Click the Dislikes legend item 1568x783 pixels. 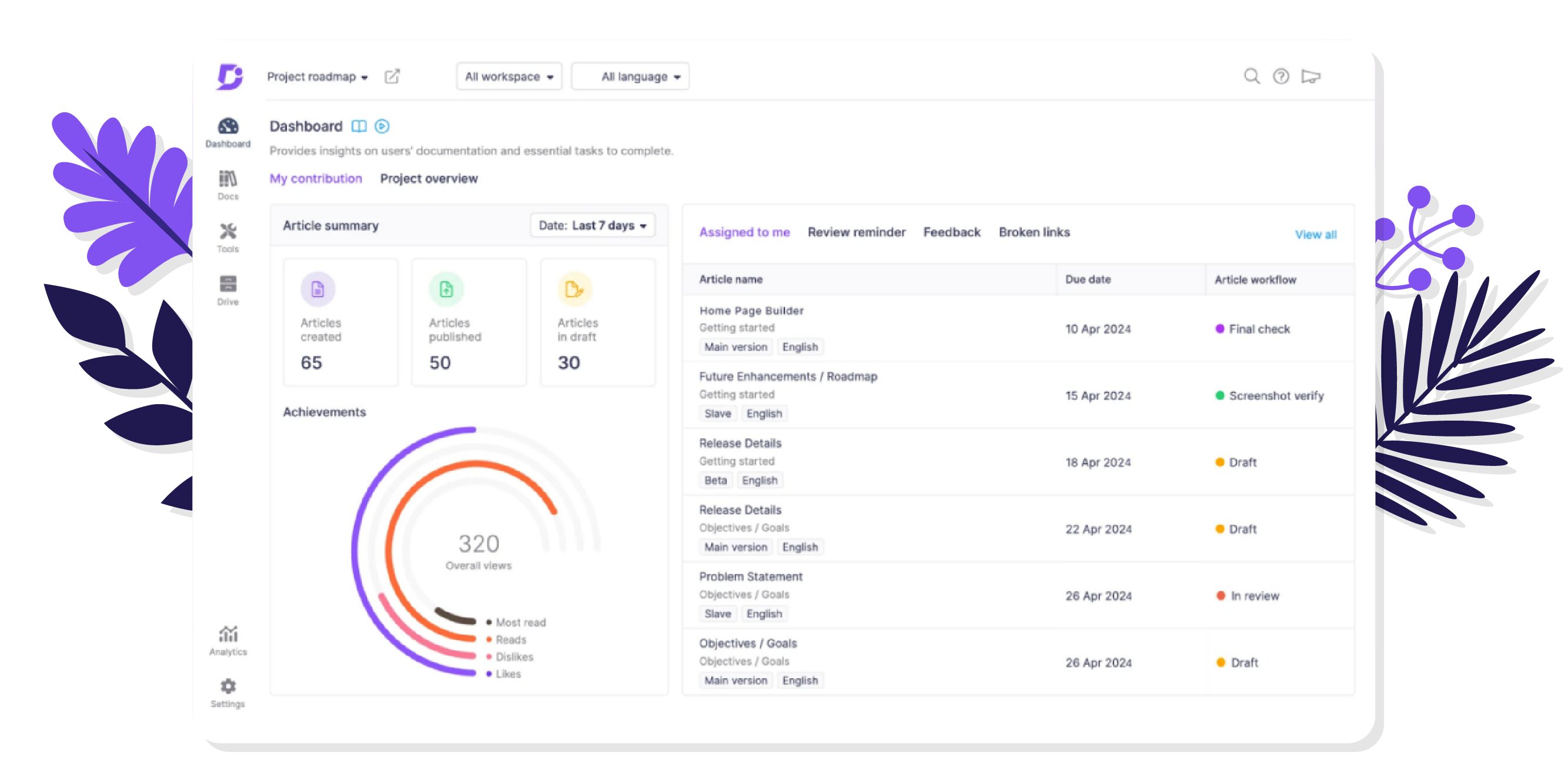pyautogui.click(x=510, y=657)
